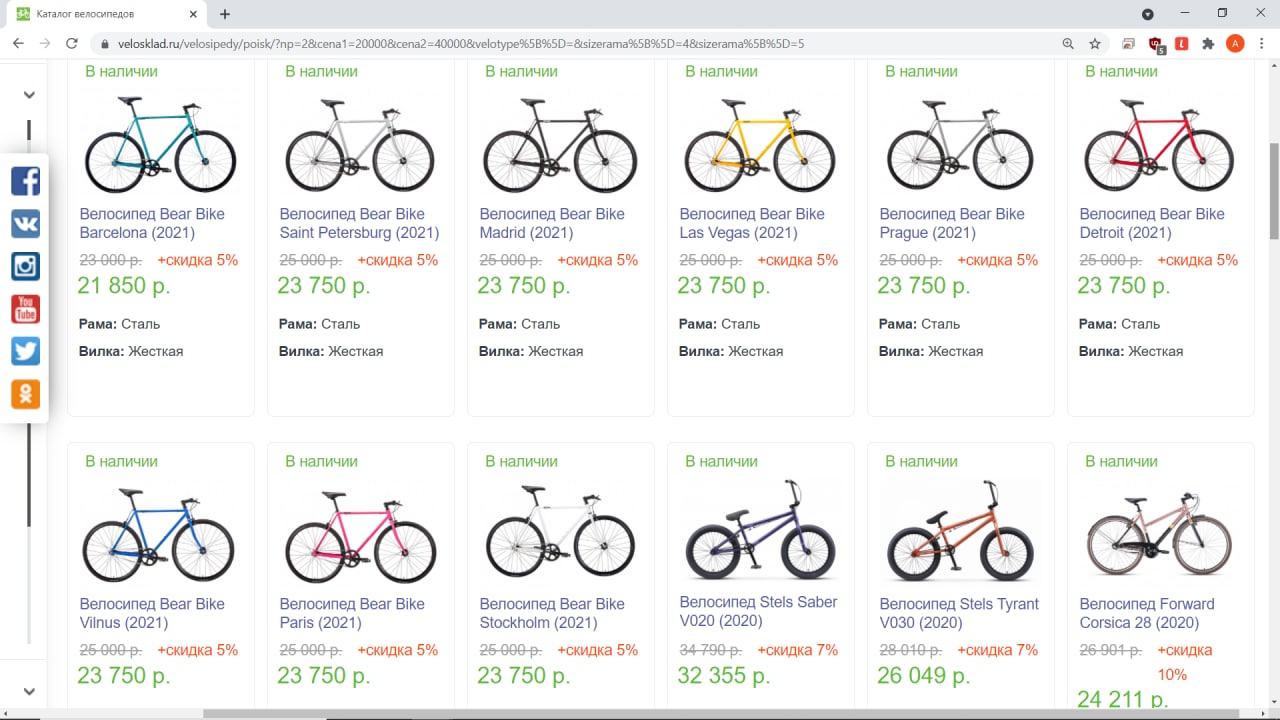The height and width of the screenshot is (720, 1280).
Task: Open the browser zoom magnifier icon
Action: point(1069,44)
